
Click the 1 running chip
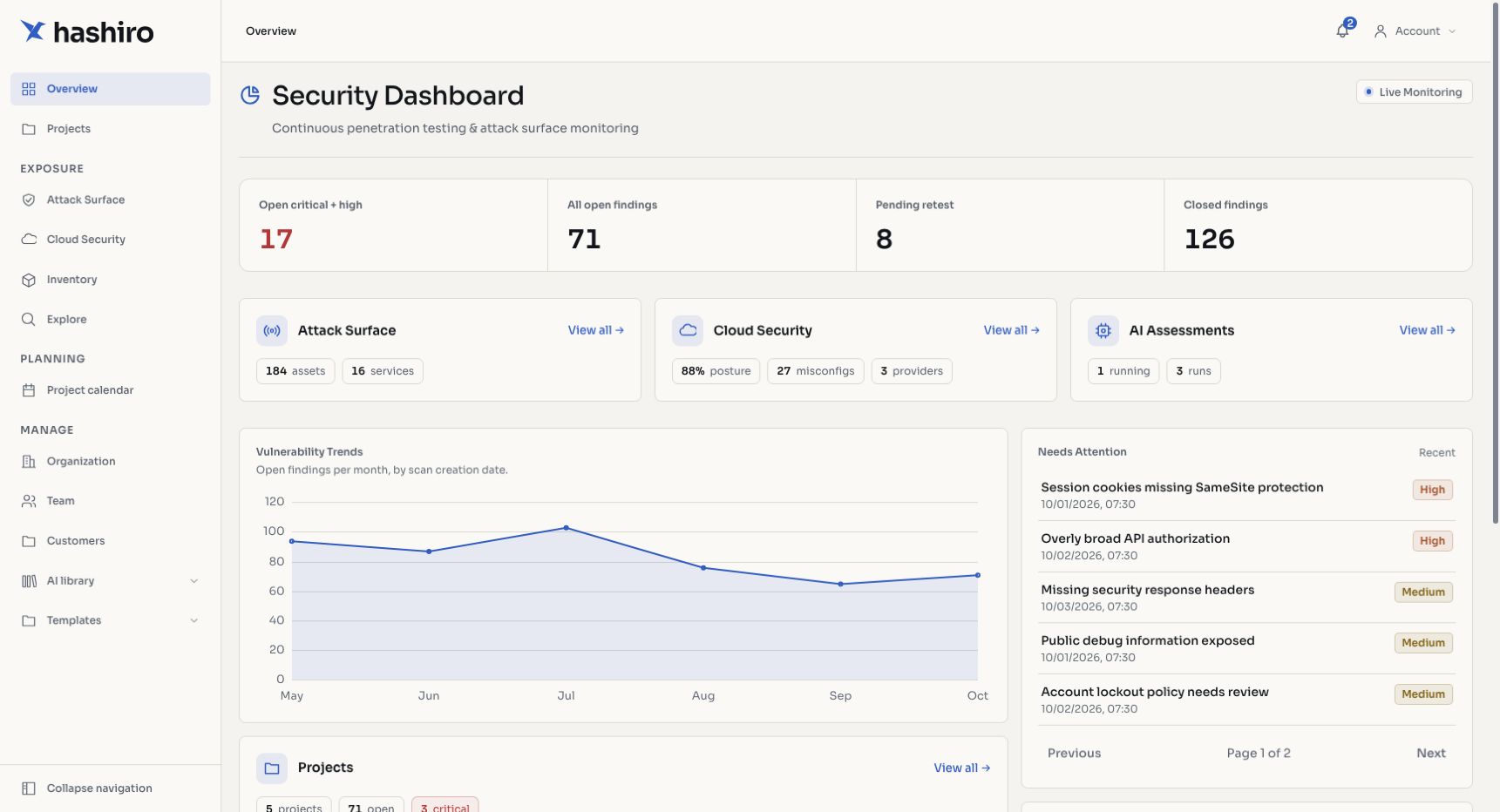tap(1123, 371)
